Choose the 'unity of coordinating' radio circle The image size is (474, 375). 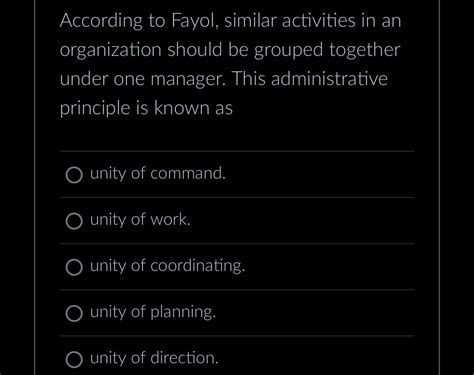point(74,267)
